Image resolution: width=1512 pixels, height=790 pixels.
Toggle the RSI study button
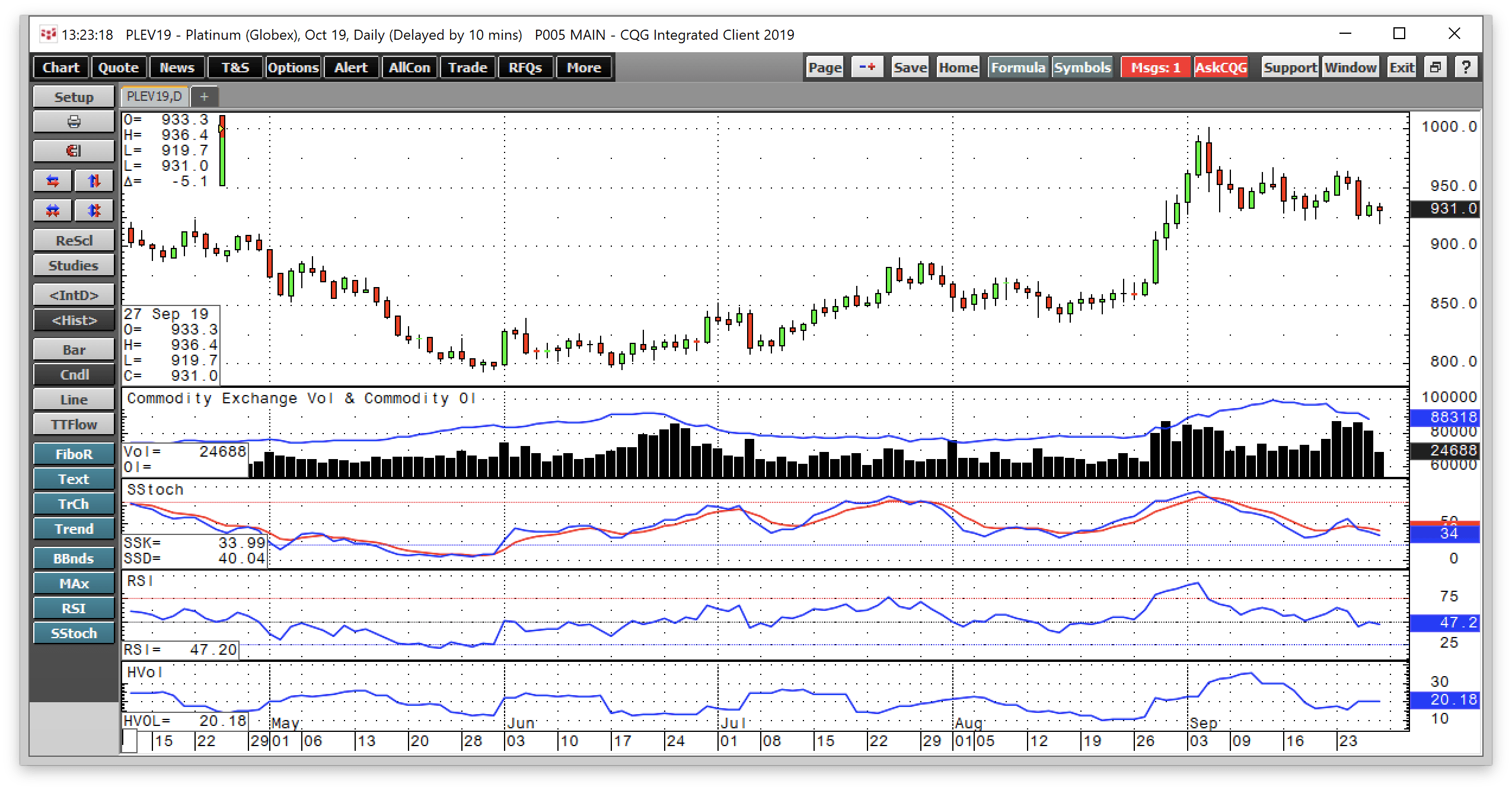[74, 609]
